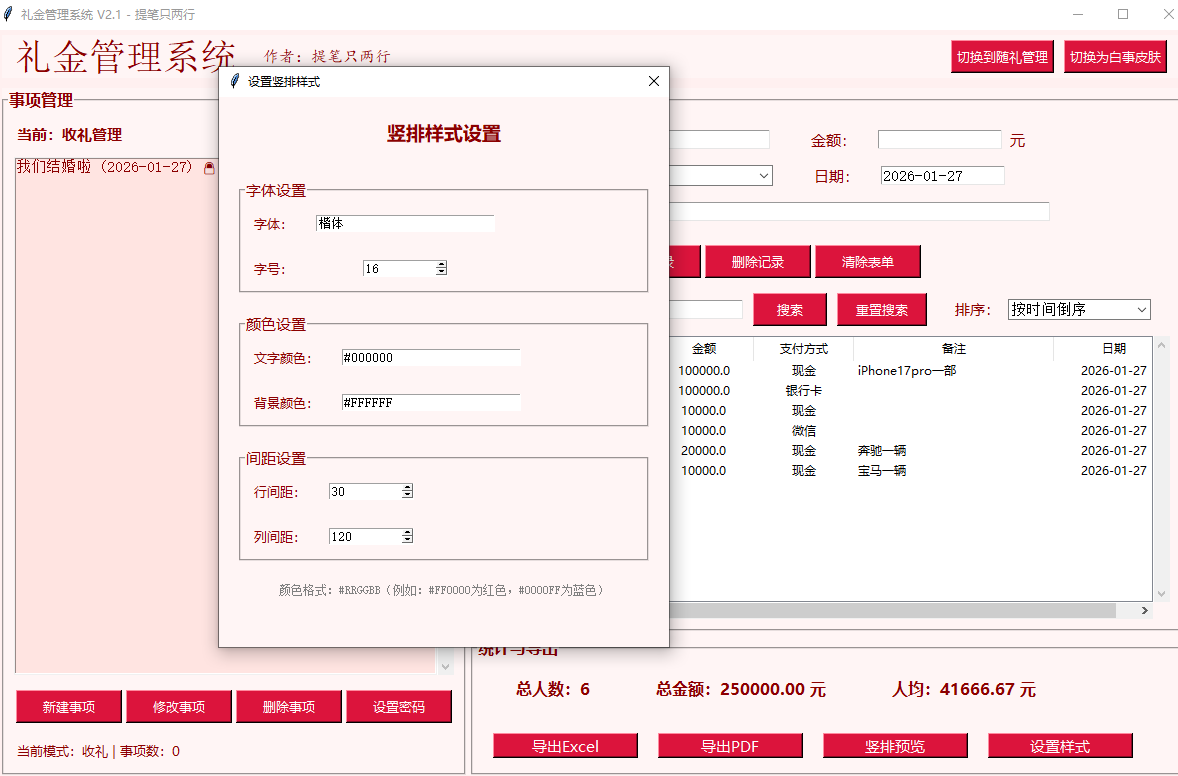Screen dimensions: 1178x776
Task: Click the 设置密码 button
Action: (x=399, y=706)
